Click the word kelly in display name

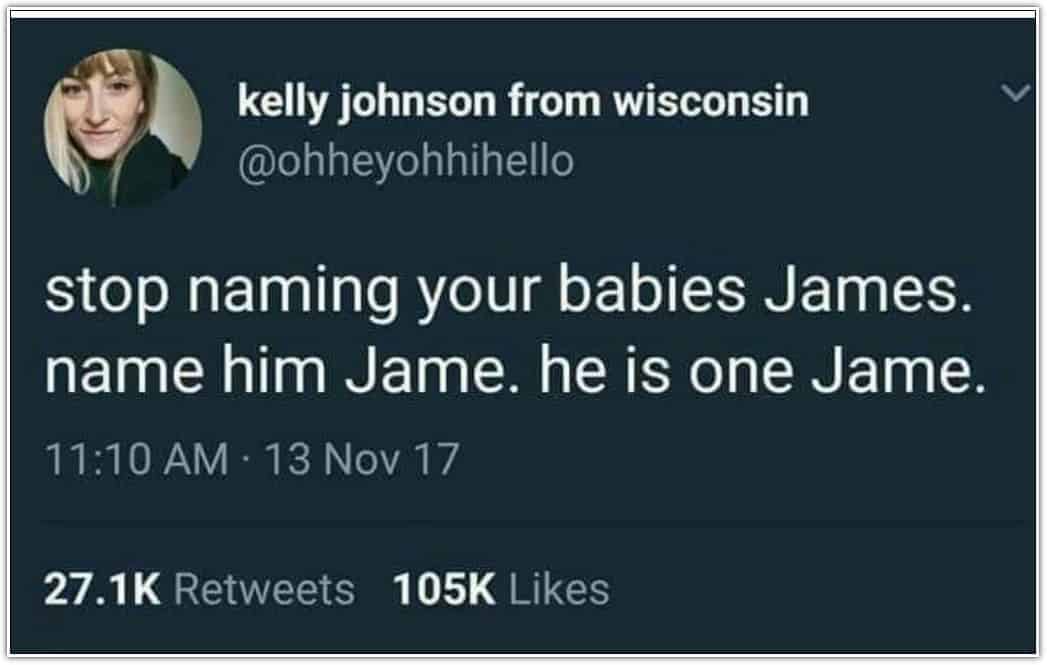(x=283, y=103)
